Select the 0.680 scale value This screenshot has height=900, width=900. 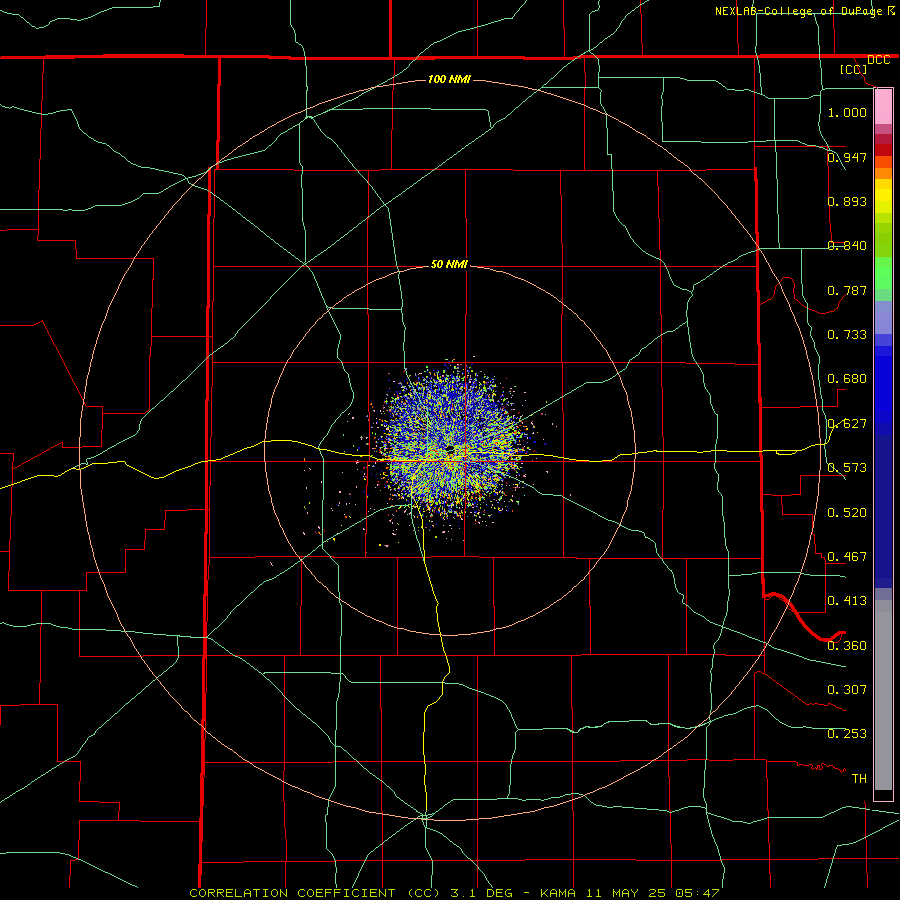click(x=847, y=378)
